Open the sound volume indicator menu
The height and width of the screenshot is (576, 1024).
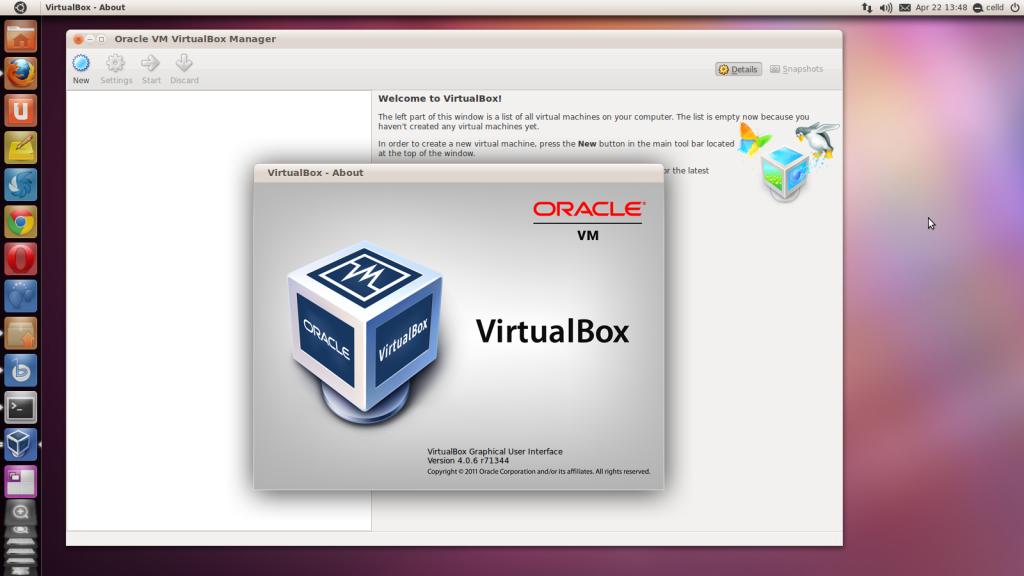886,7
